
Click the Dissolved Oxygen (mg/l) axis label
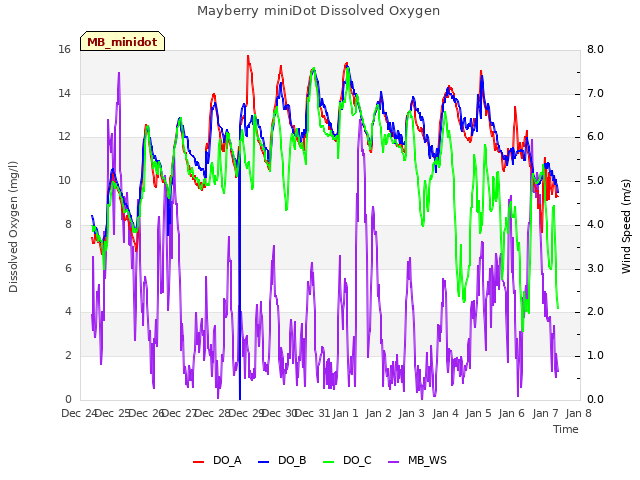point(13,227)
